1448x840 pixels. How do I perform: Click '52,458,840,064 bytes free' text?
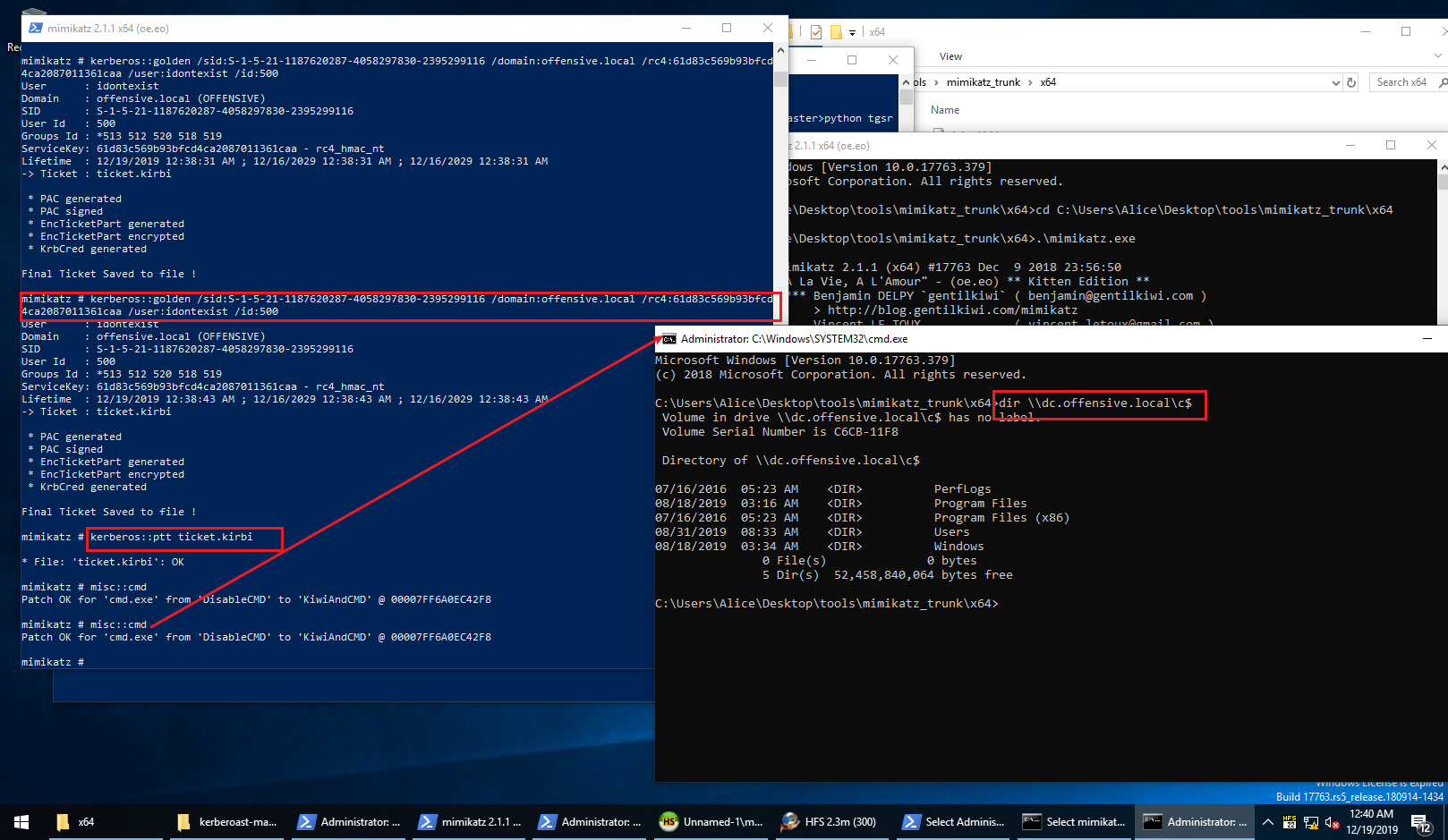pos(924,575)
